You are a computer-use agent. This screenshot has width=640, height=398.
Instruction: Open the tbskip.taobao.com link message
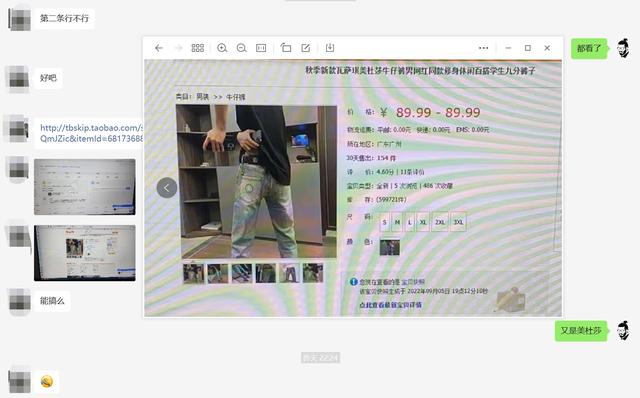91,133
